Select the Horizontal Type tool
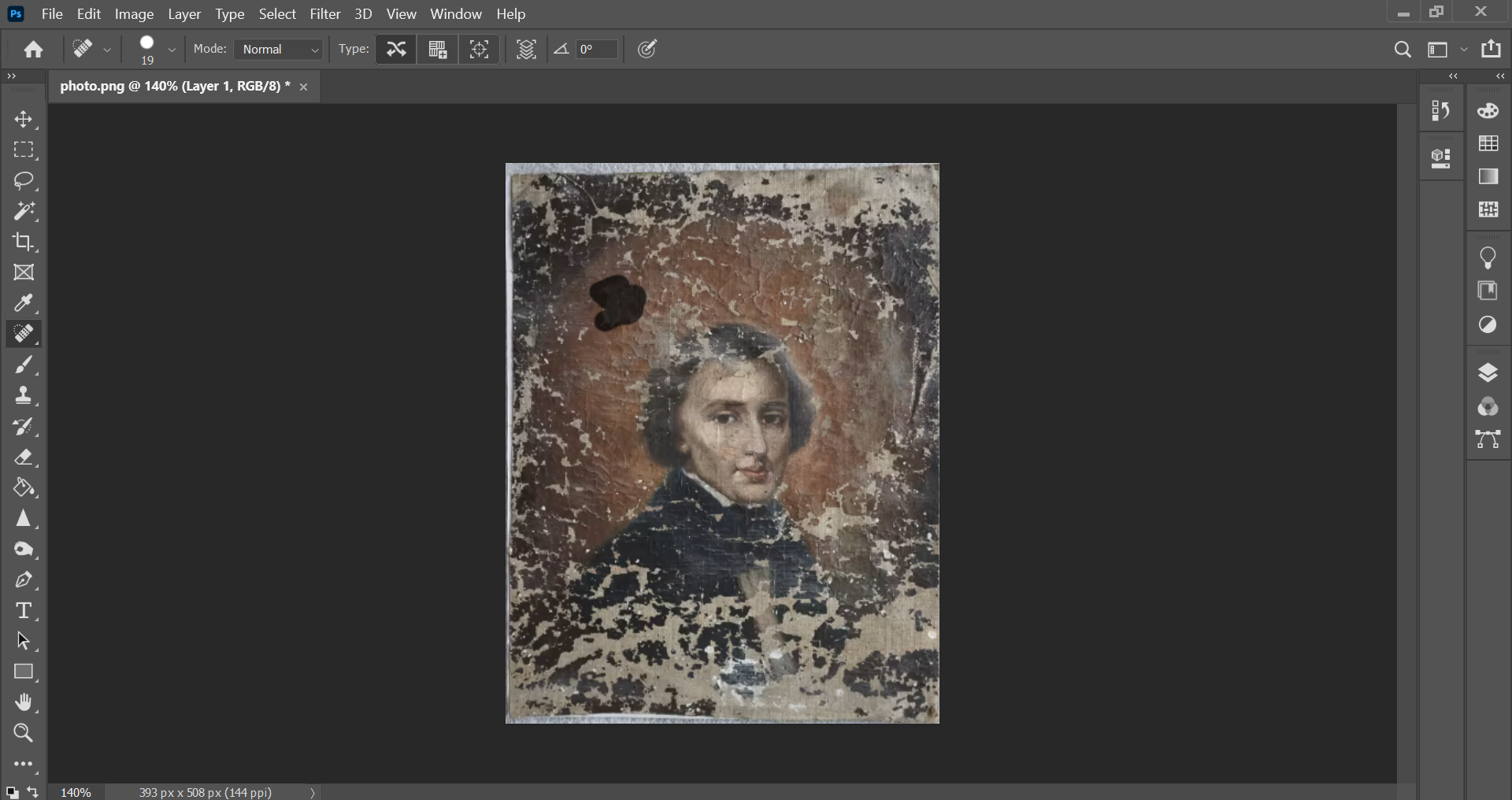Screen dimensions: 1512x800 pyautogui.click(x=24, y=611)
